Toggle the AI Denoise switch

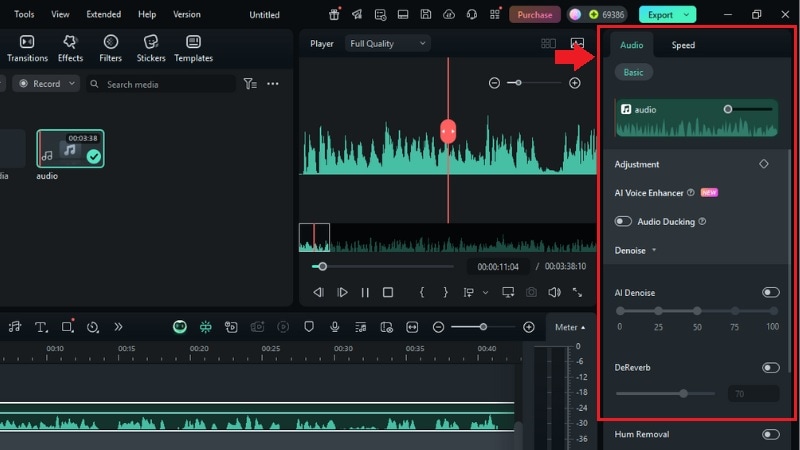[x=770, y=292]
